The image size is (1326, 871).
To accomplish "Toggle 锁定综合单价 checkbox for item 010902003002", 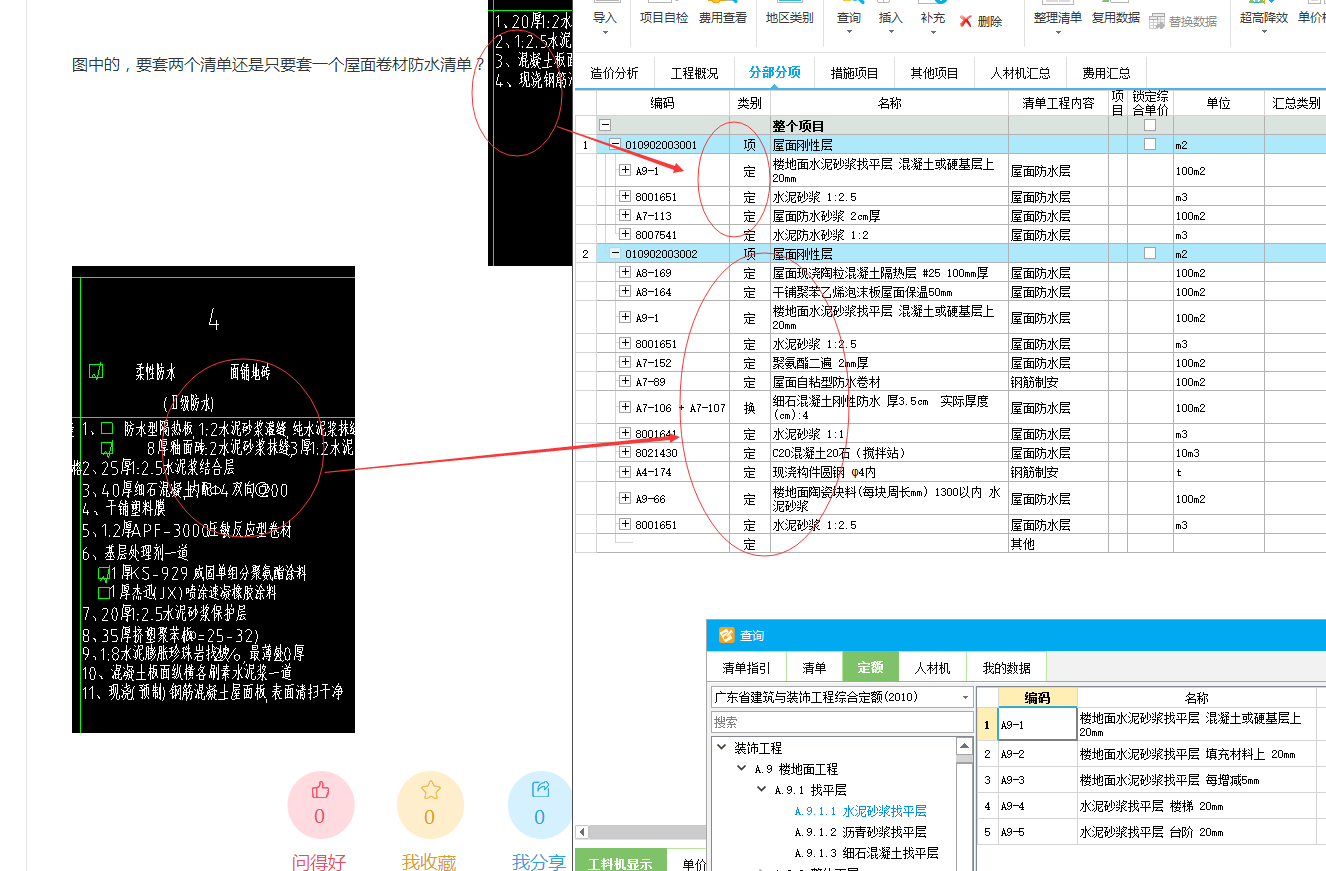I will 1150,253.
